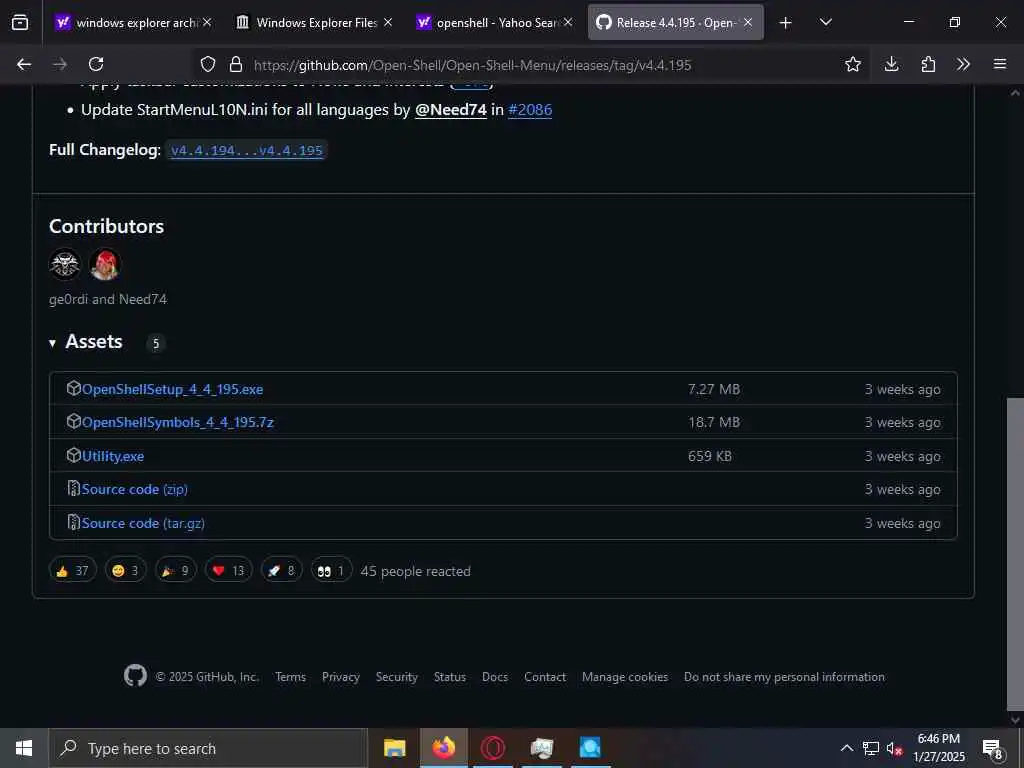Open @Need74 user profile link
This screenshot has height=768, width=1024.
pyautogui.click(x=451, y=110)
